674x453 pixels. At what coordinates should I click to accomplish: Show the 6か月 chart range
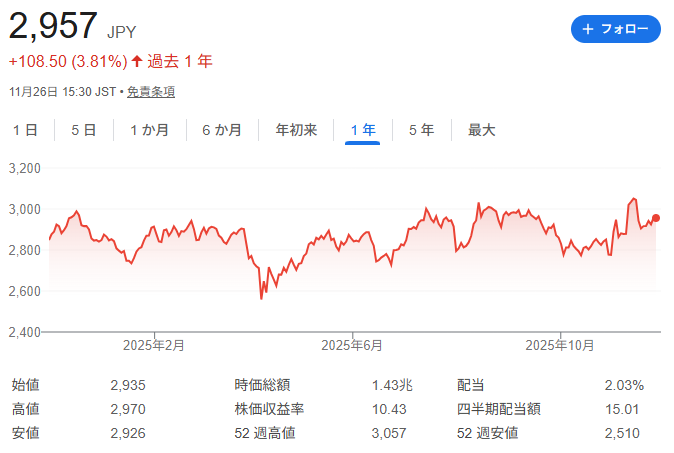click(x=221, y=130)
